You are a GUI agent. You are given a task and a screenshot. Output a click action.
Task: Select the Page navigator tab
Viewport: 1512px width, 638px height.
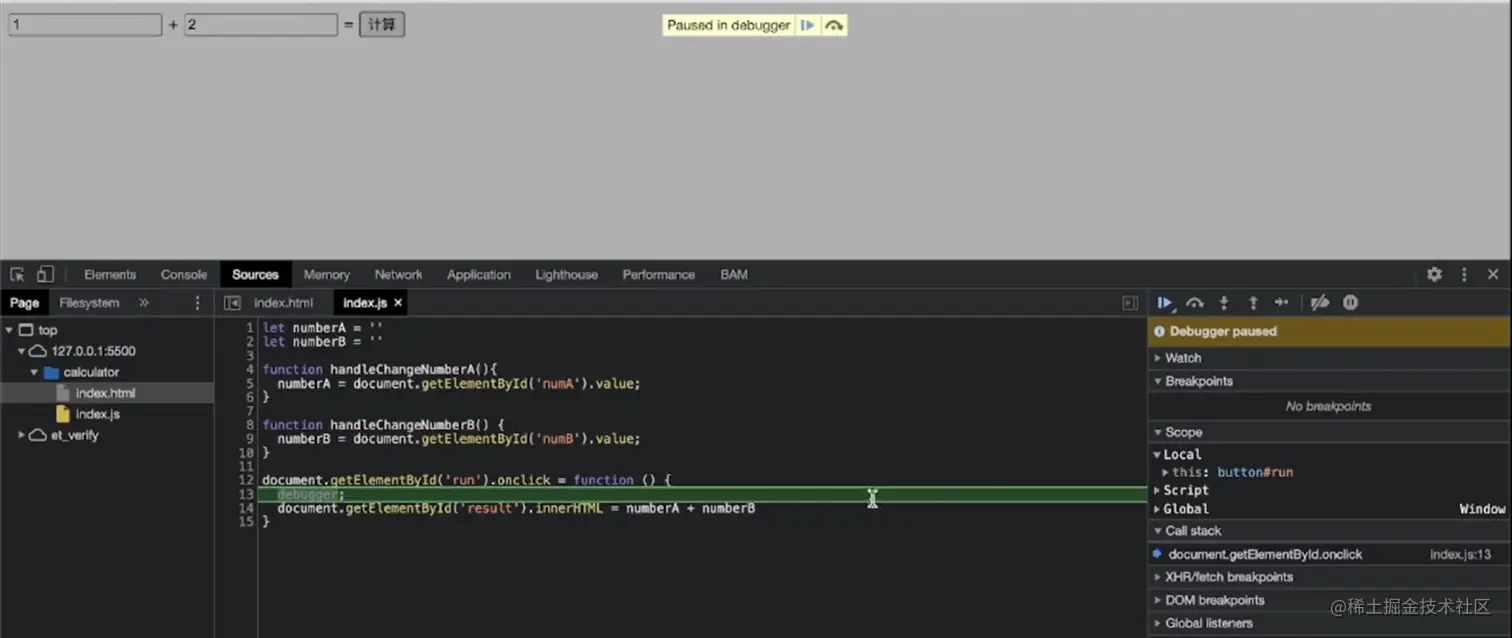point(24,302)
